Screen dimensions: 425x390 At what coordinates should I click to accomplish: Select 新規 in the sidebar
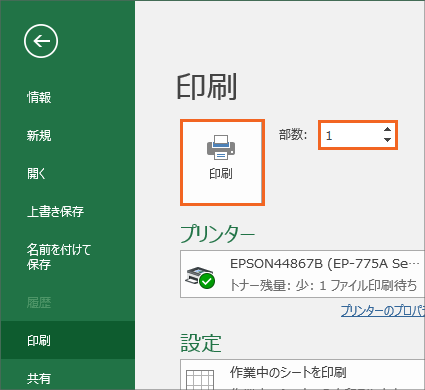point(39,135)
